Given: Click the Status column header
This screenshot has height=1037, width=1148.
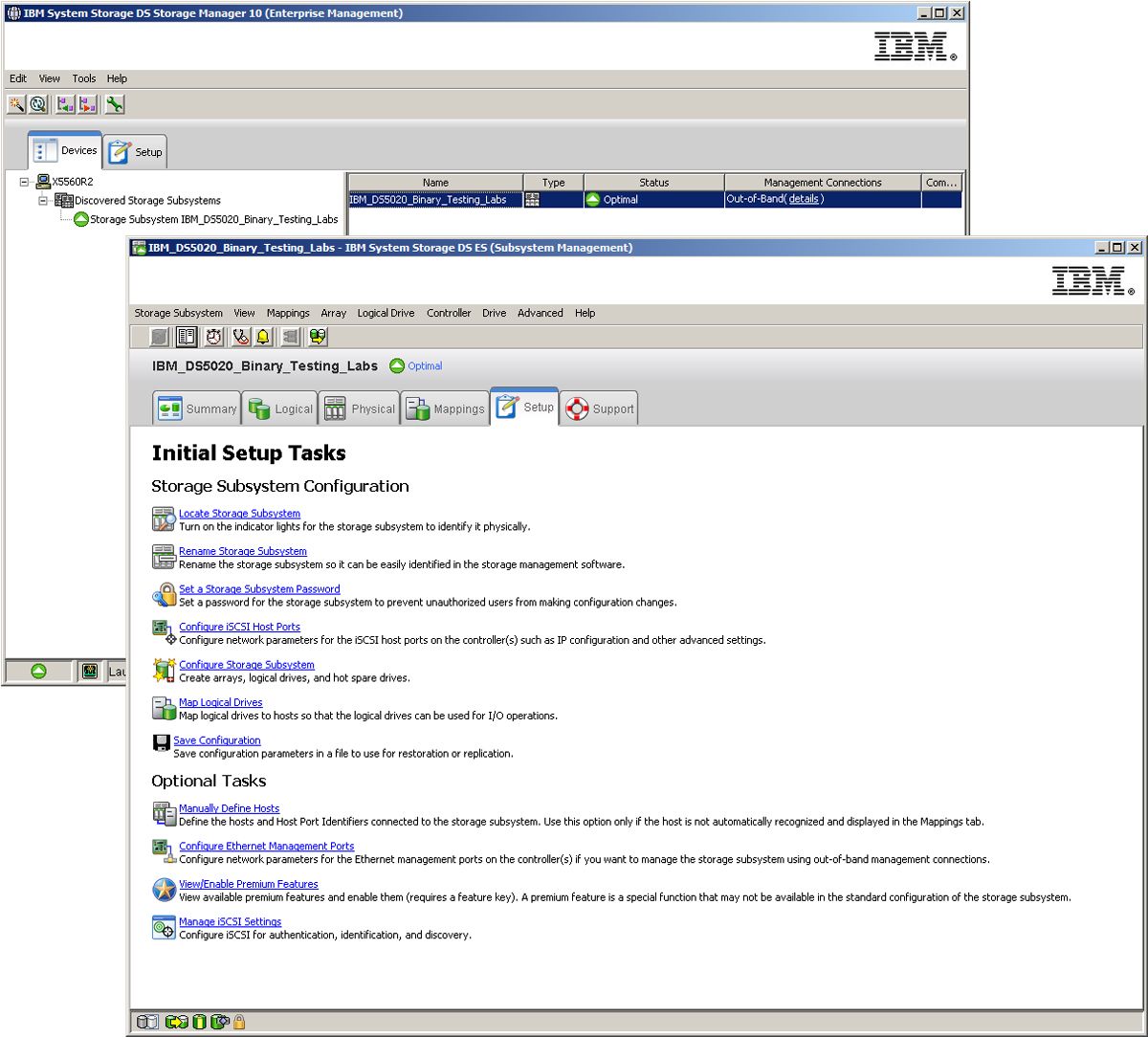Looking at the screenshot, I should point(654,182).
